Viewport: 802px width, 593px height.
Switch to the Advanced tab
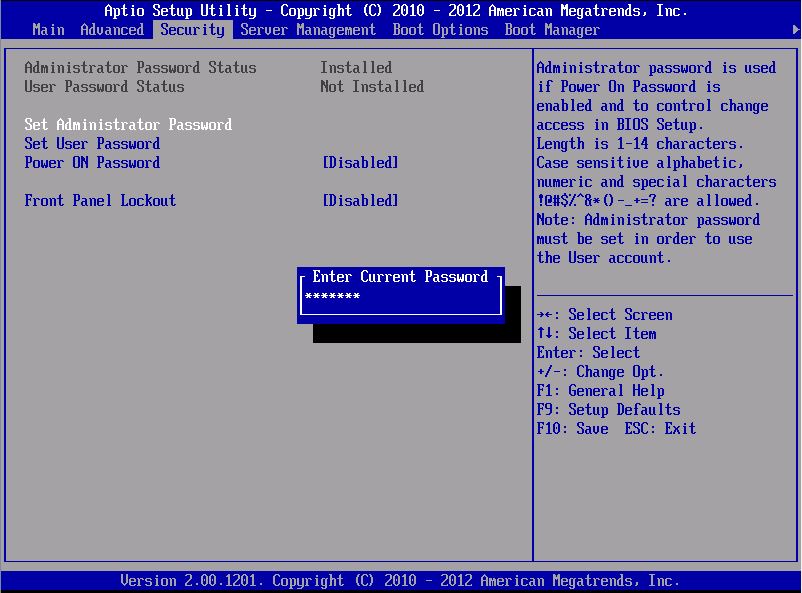[x=112, y=30]
